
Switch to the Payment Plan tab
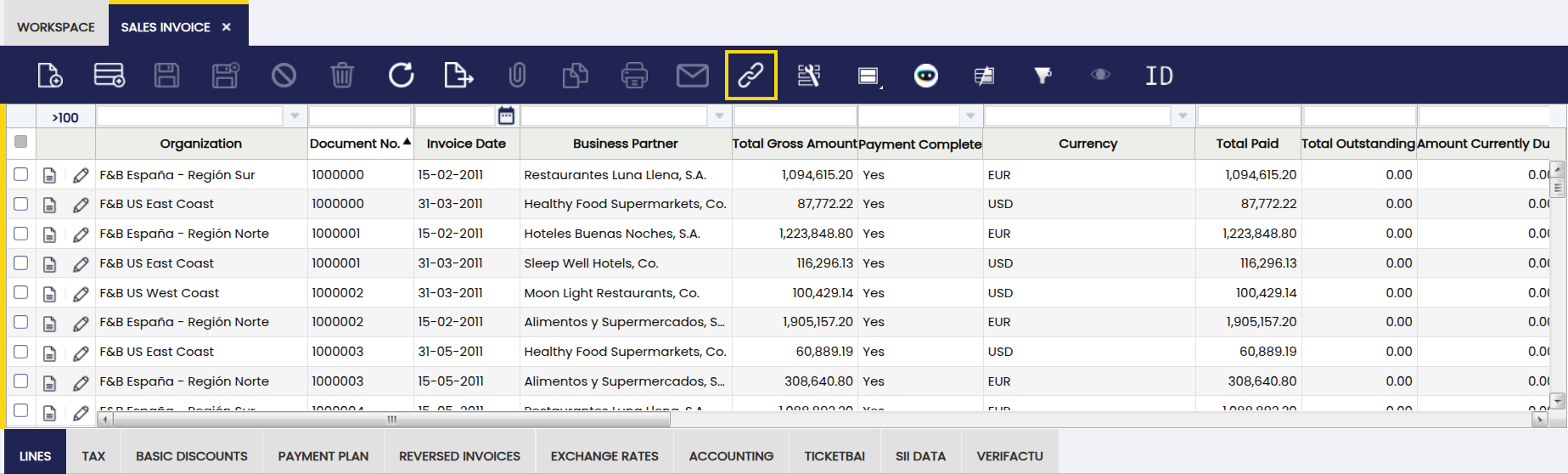pos(323,456)
